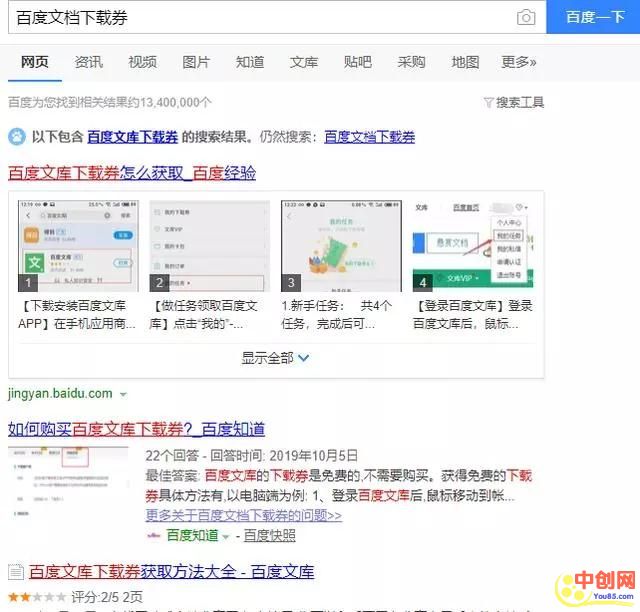640x612 pixels.
Task: Open the 更多» tab menu
Action: (518, 62)
